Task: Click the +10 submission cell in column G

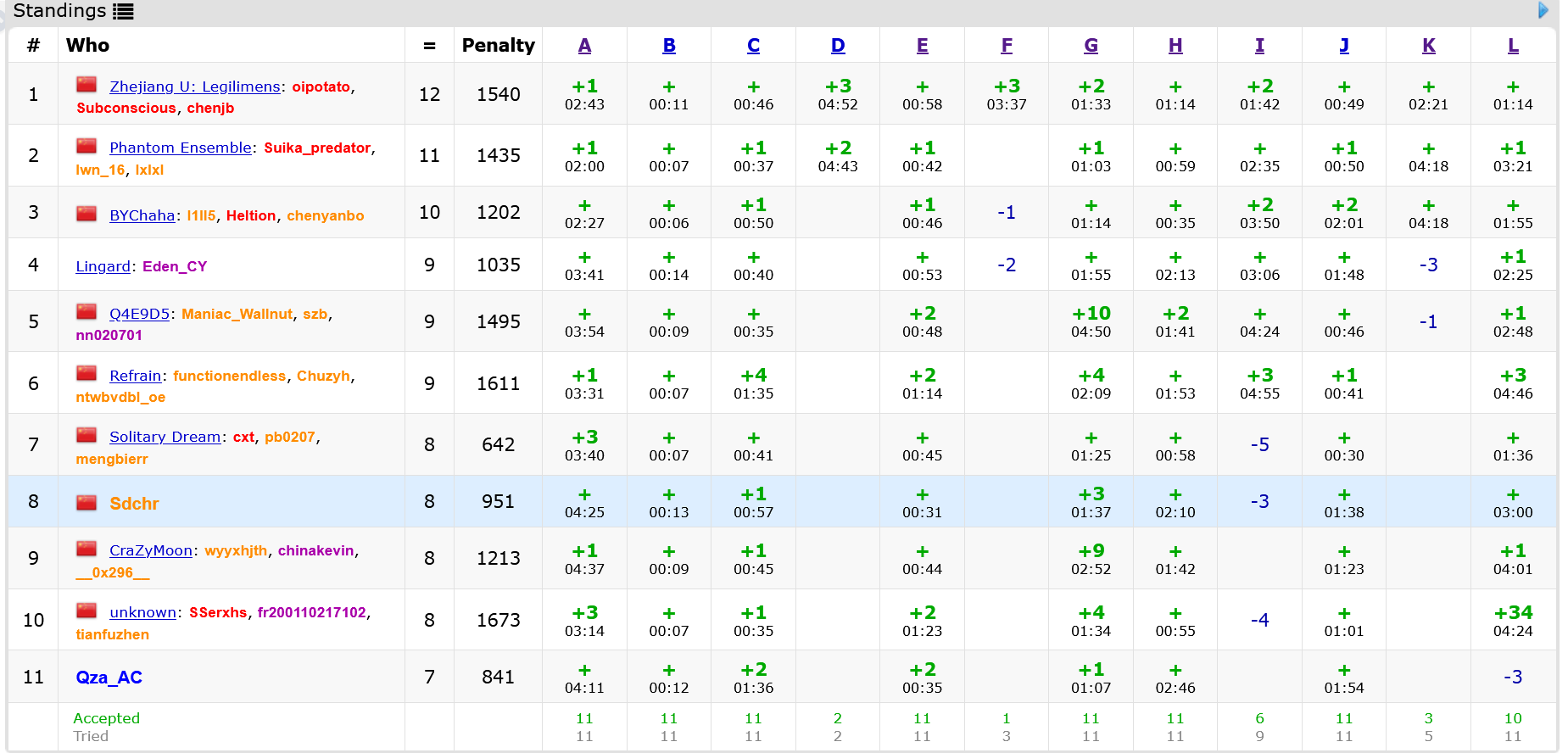Action: click(x=1091, y=314)
